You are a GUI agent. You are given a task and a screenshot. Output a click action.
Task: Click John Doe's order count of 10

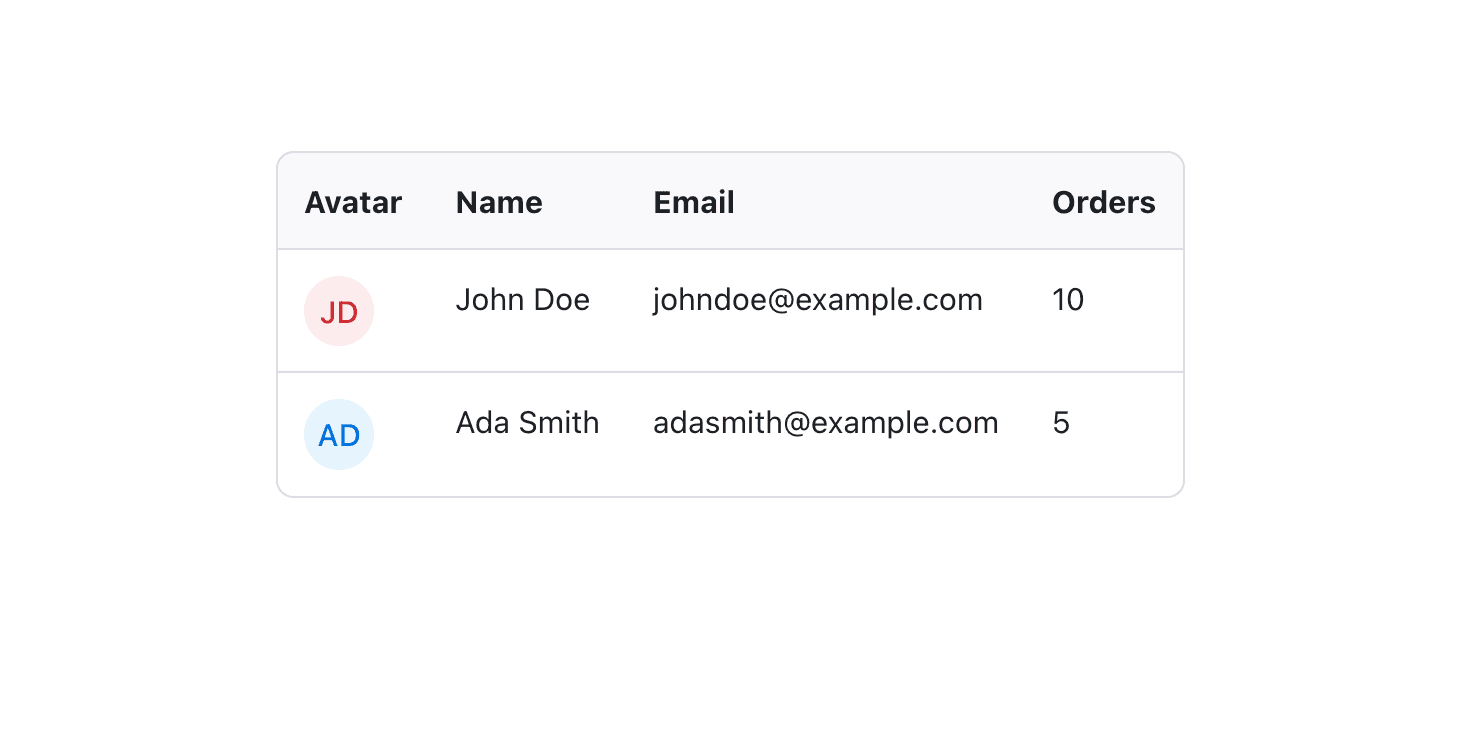pyautogui.click(x=1068, y=300)
